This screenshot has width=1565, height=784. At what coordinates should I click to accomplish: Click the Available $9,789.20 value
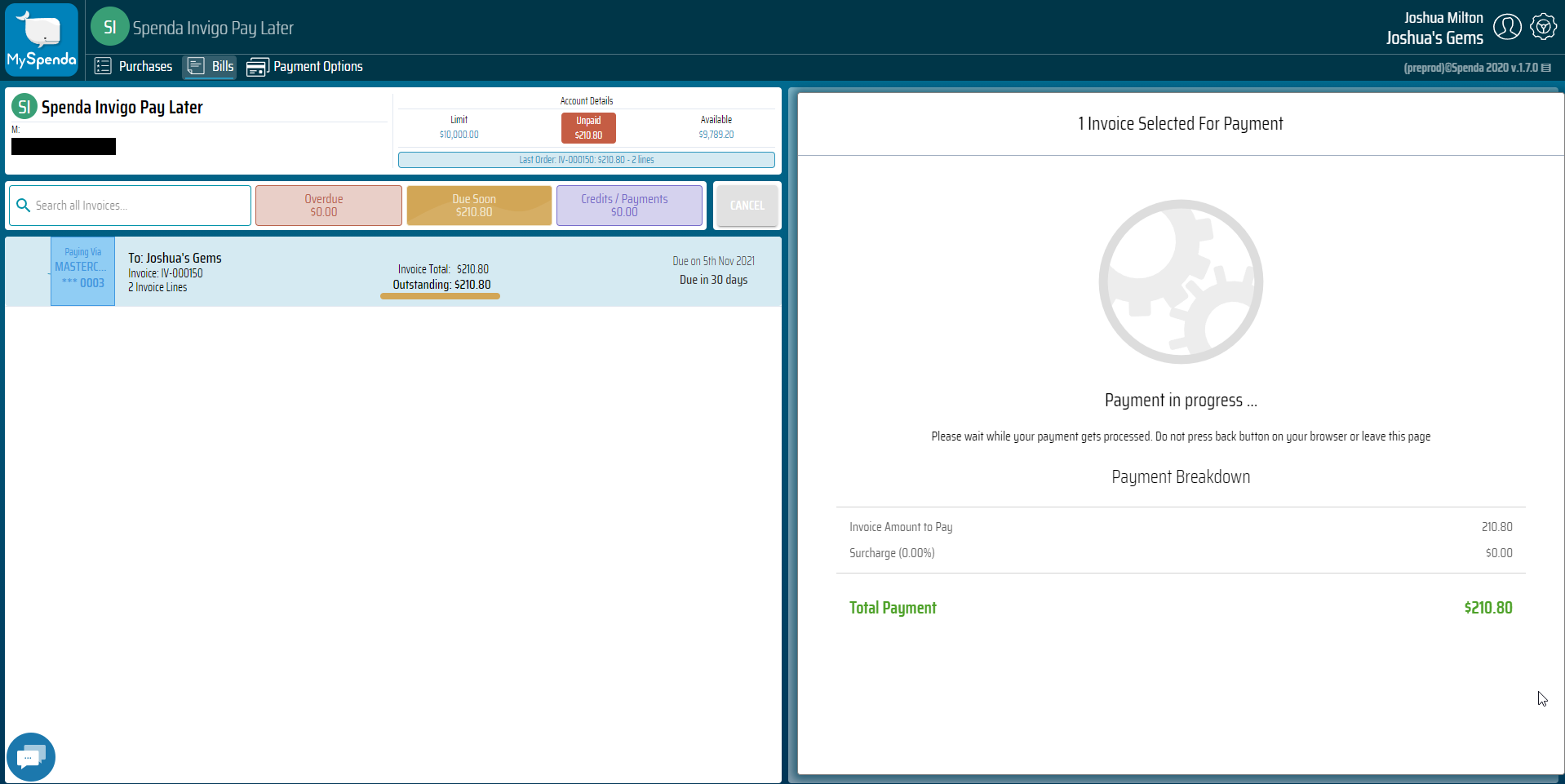click(716, 135)
